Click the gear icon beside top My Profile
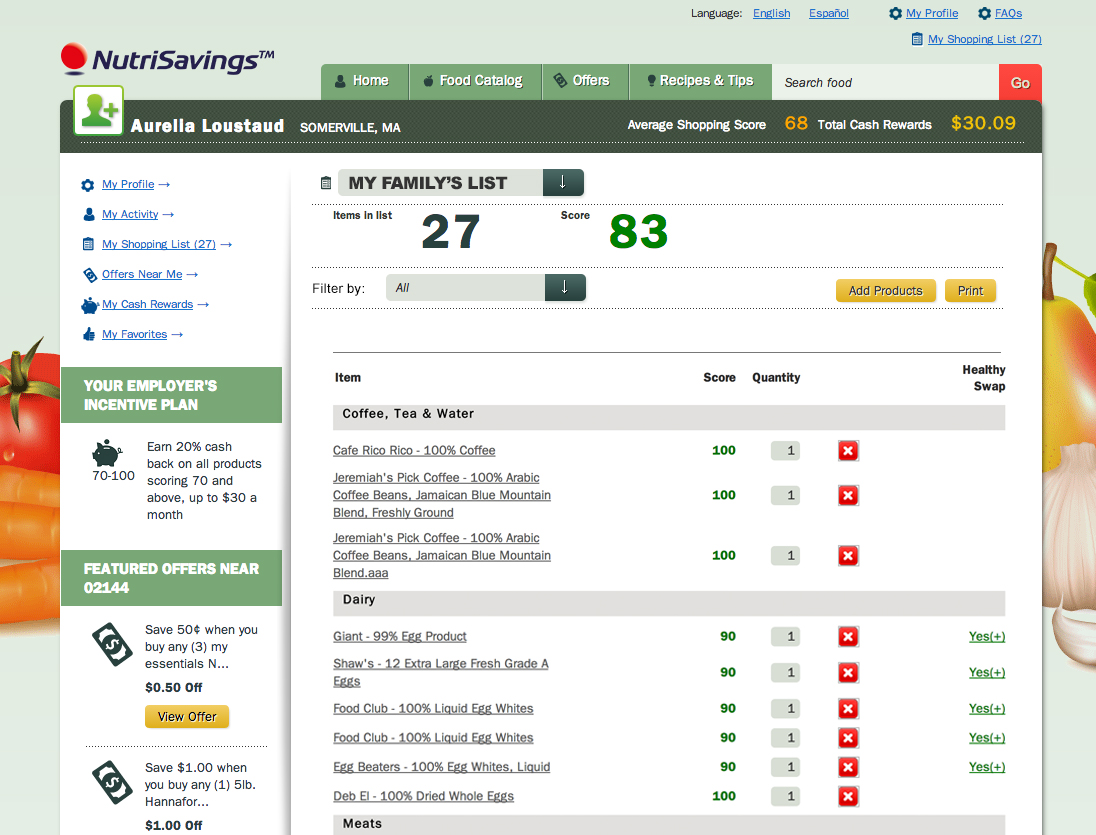The width and height of the screenshot is (1096, 835). pyautogui.click(x=895, y=13)
